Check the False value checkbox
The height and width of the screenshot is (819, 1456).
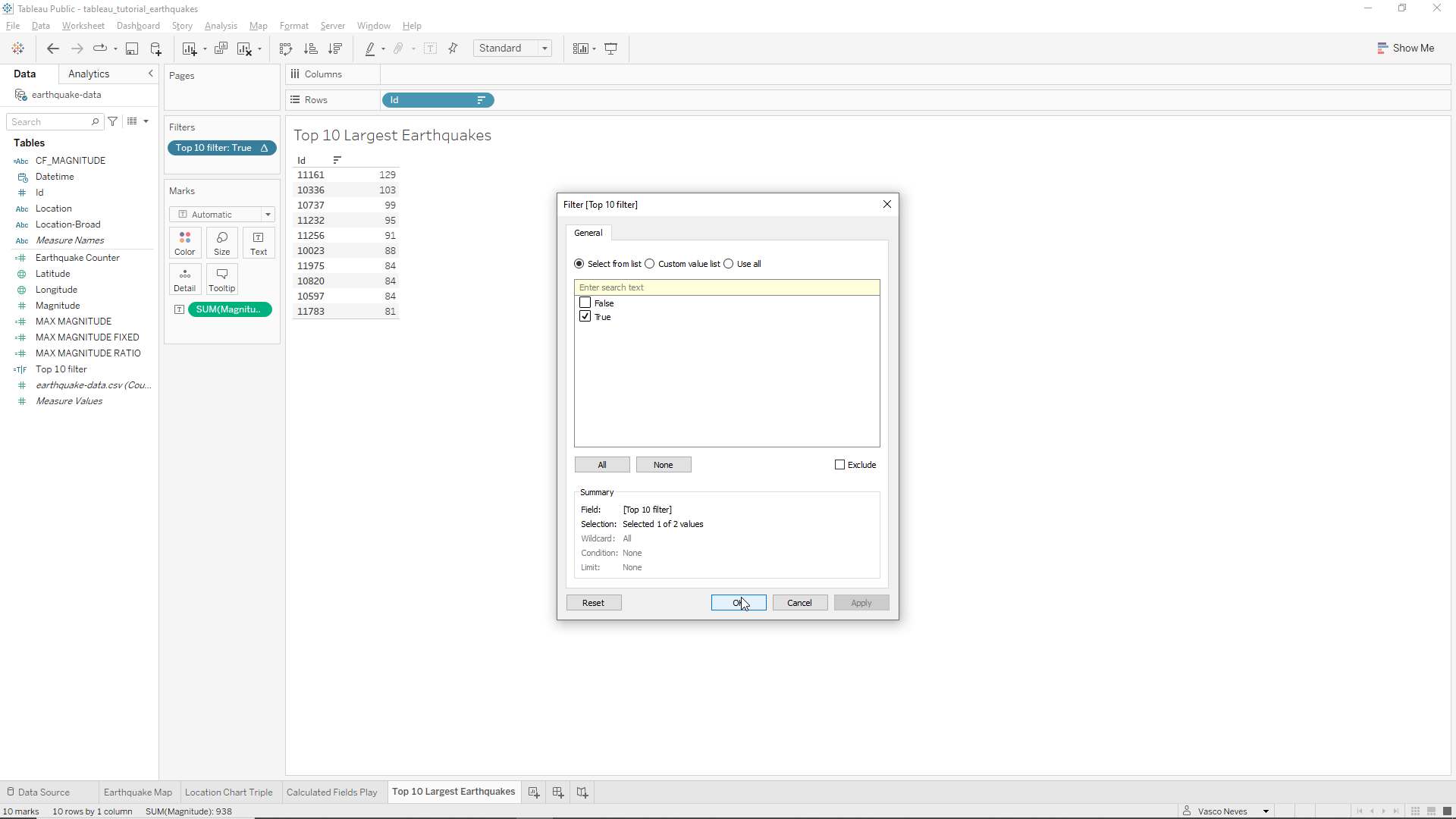pyautogui.click(x=585, y=303)
